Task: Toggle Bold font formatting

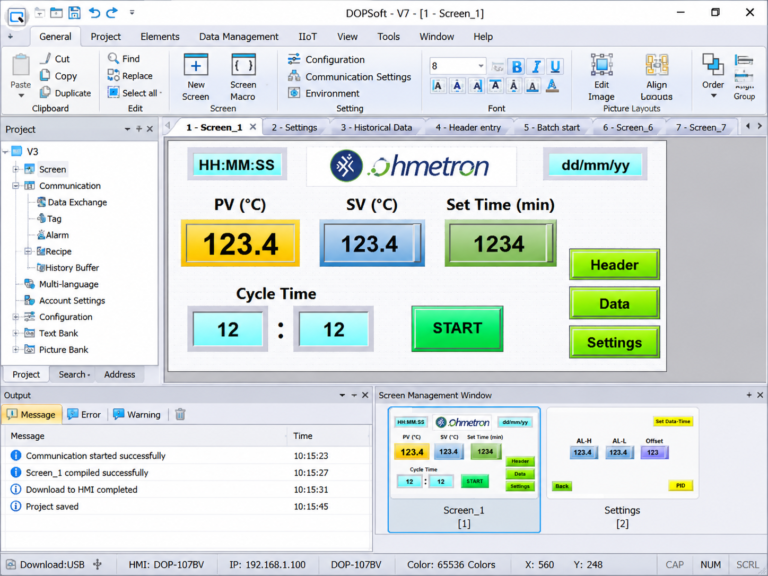Action: (516, 66)
